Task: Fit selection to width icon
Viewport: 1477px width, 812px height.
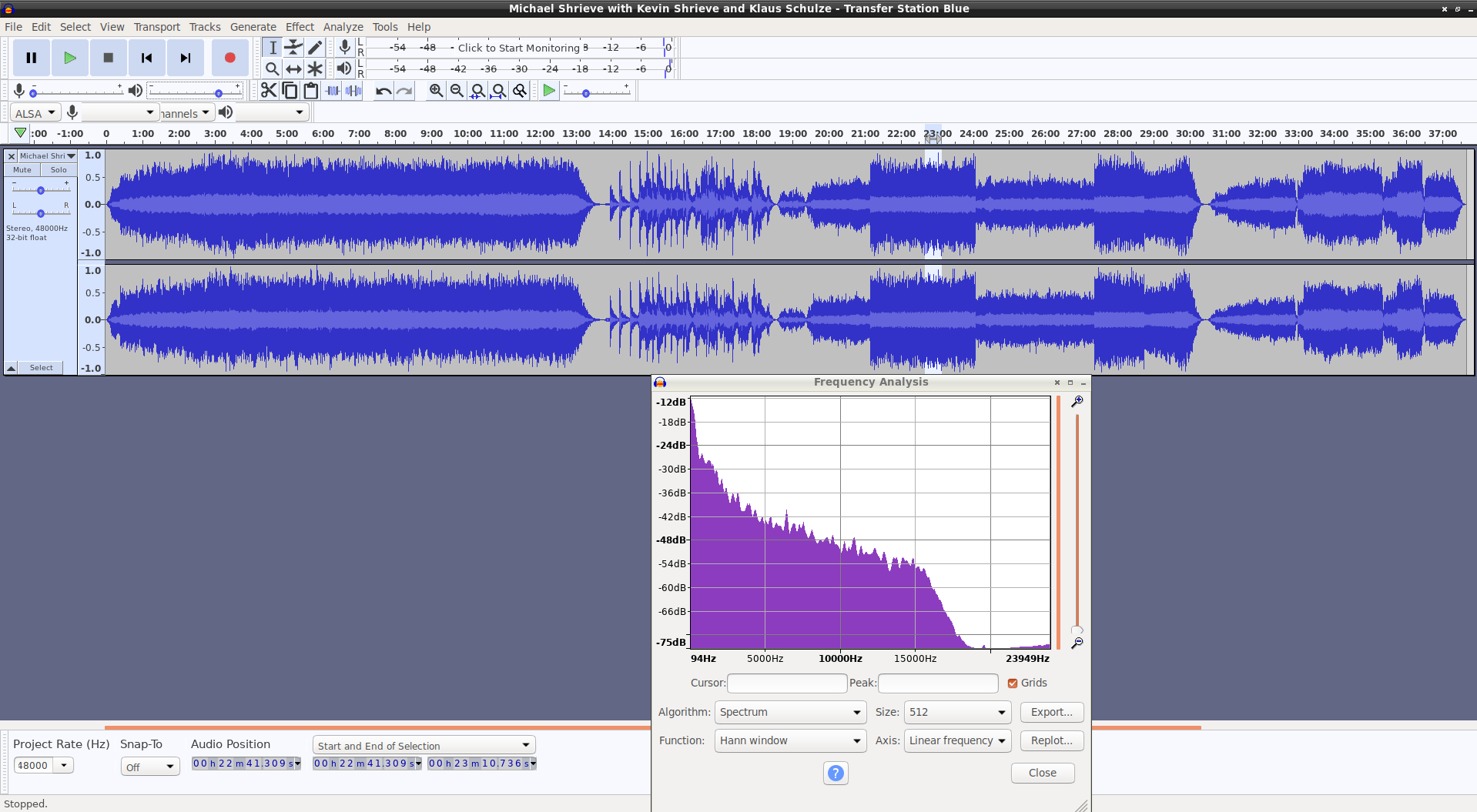Action: click(477, 91)
